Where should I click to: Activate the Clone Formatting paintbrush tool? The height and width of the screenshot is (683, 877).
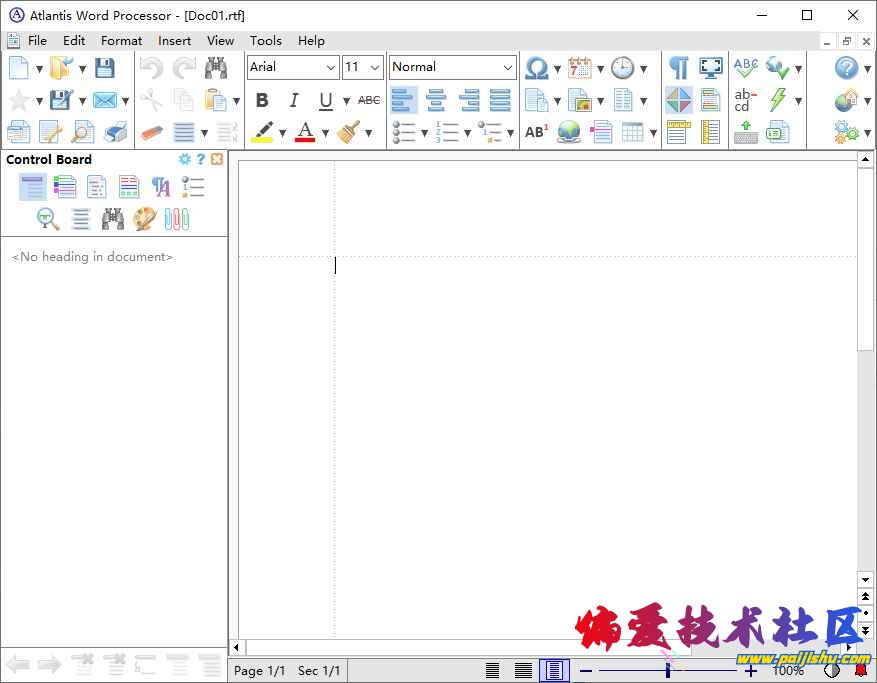pyautogui.click(x=348, y=131)
